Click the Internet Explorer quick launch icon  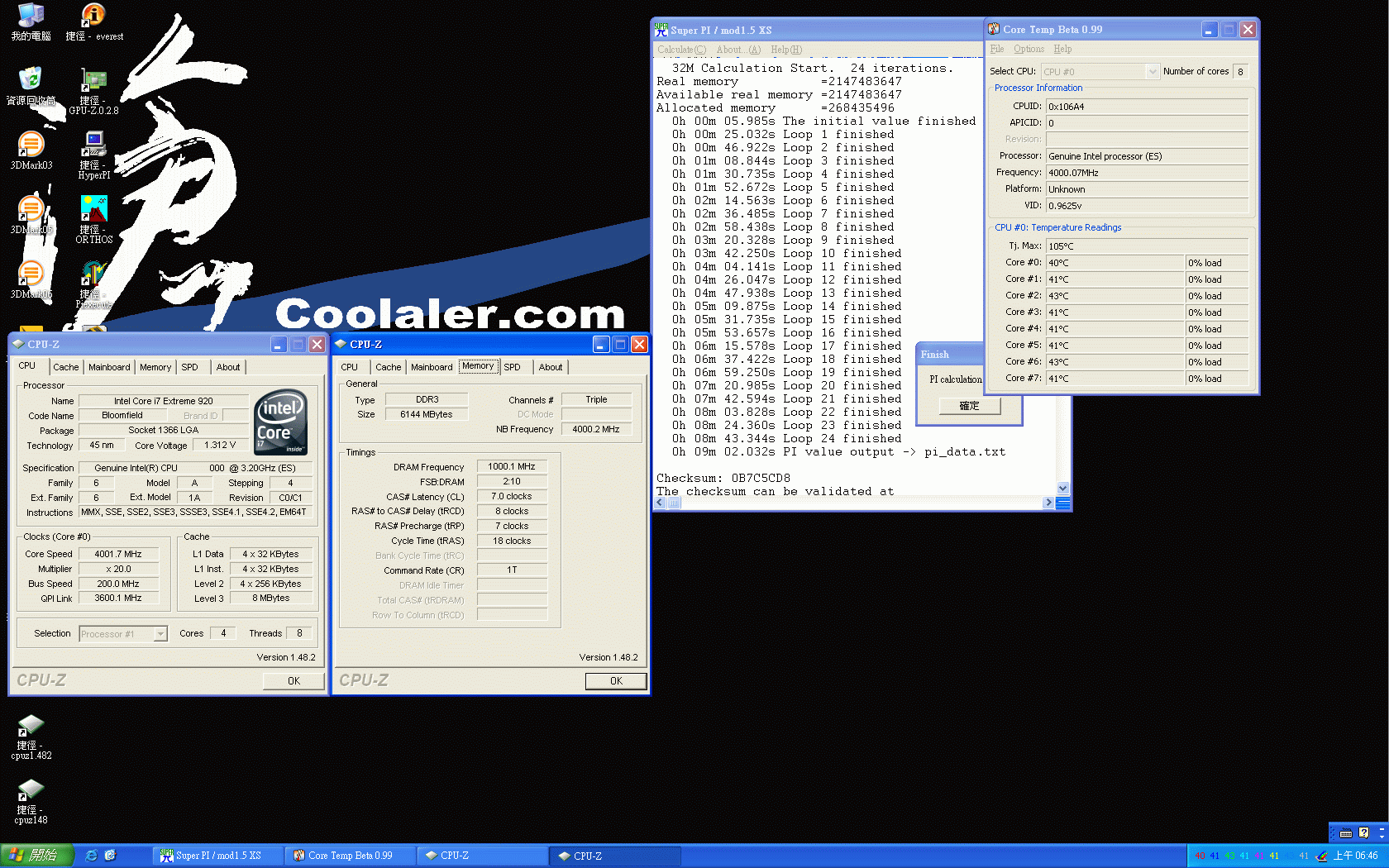pyautogui.click(x=91, y=856)
